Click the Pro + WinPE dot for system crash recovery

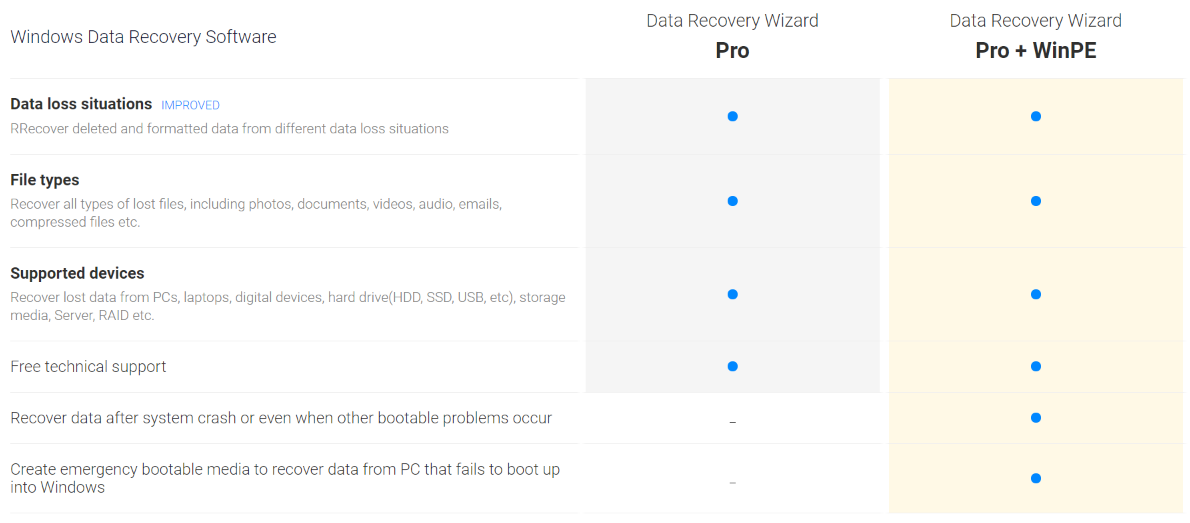(1035, 417)
